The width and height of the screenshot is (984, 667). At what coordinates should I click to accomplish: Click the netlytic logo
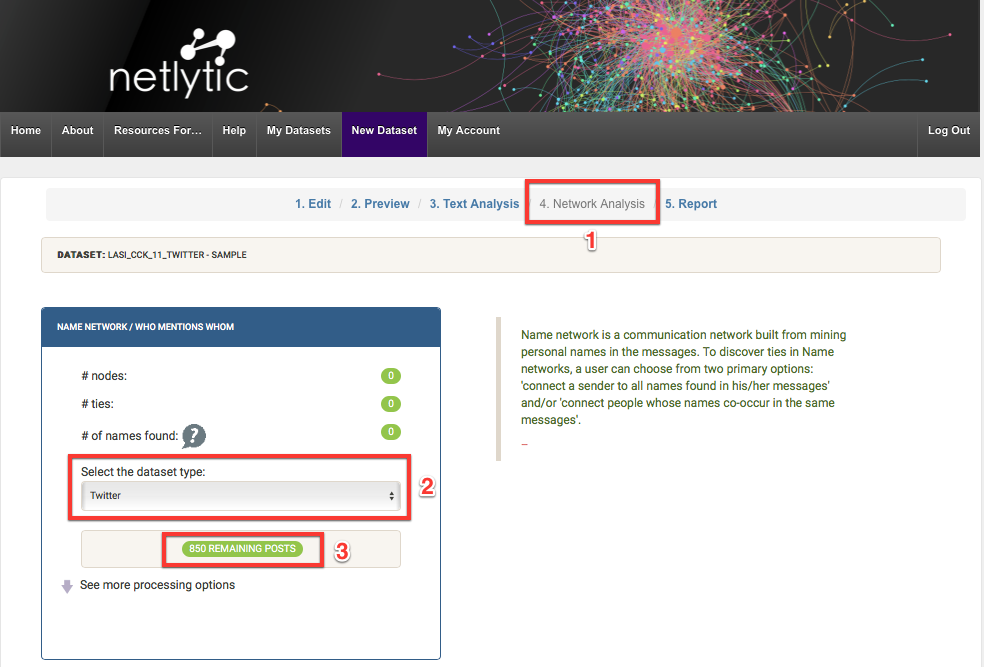(178, 62)
